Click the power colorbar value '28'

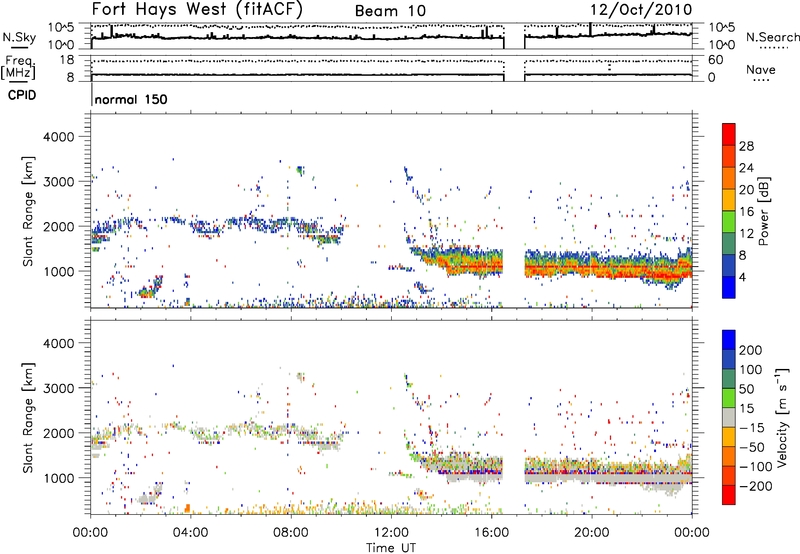click(746, 146)
